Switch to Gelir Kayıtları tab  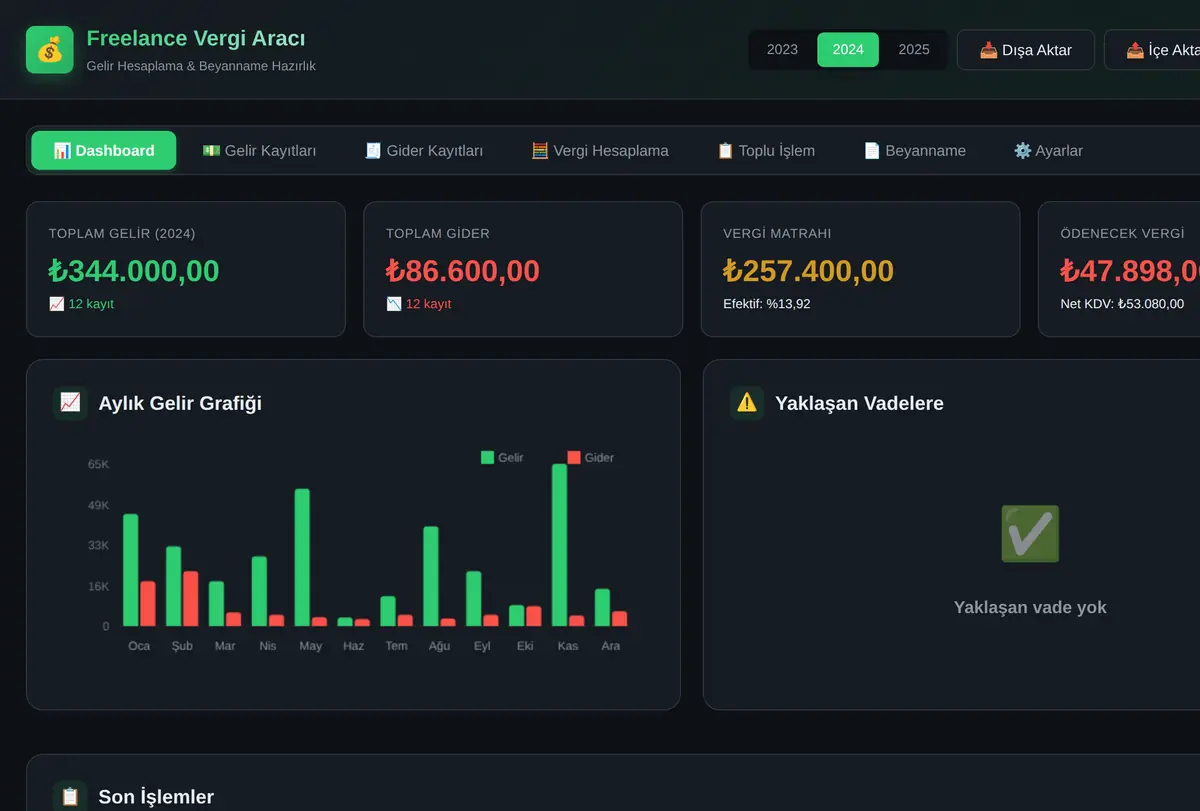[x=259, y=150]
